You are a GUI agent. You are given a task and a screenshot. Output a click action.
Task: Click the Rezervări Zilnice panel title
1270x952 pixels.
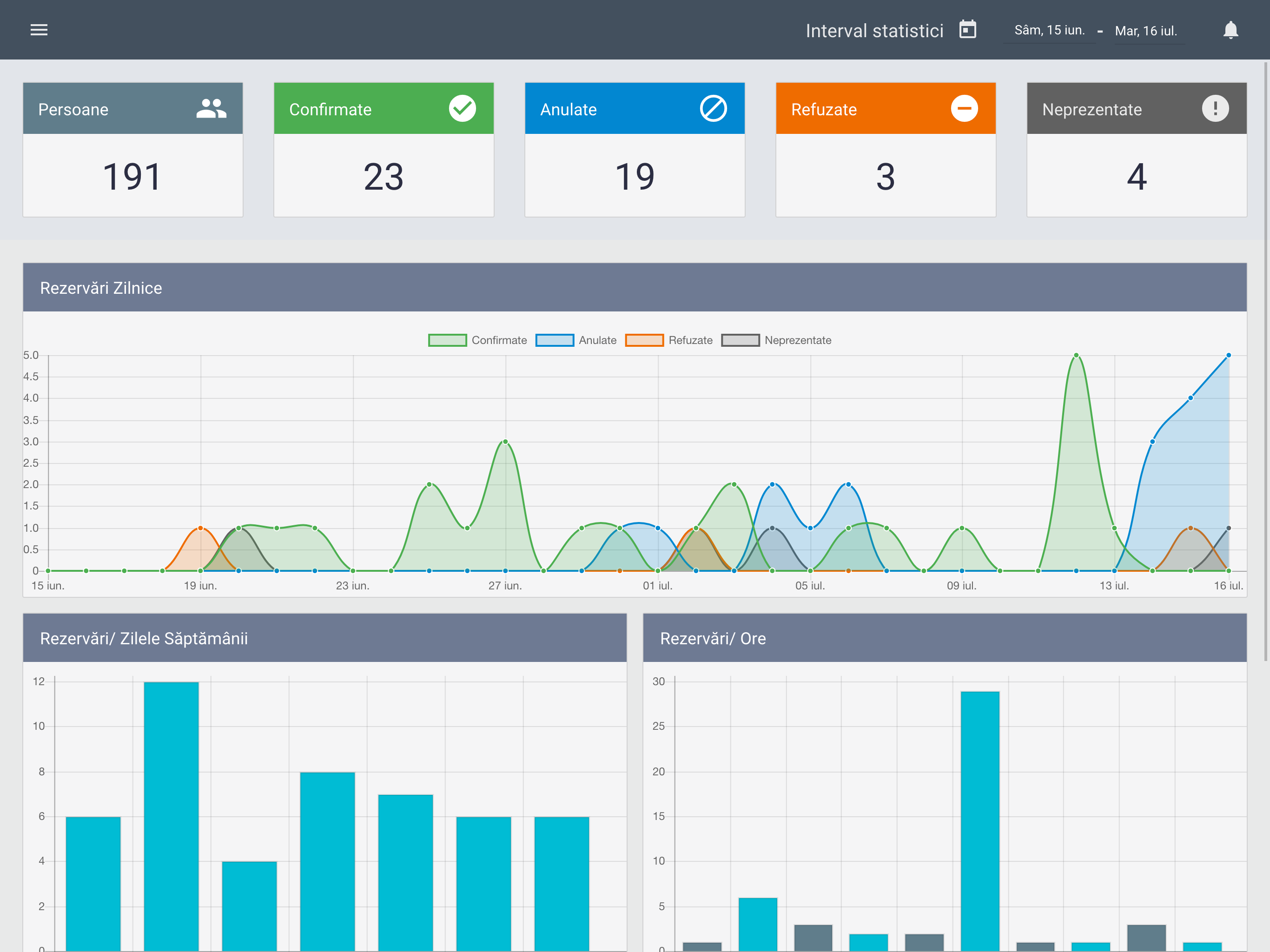click(101, 288)
